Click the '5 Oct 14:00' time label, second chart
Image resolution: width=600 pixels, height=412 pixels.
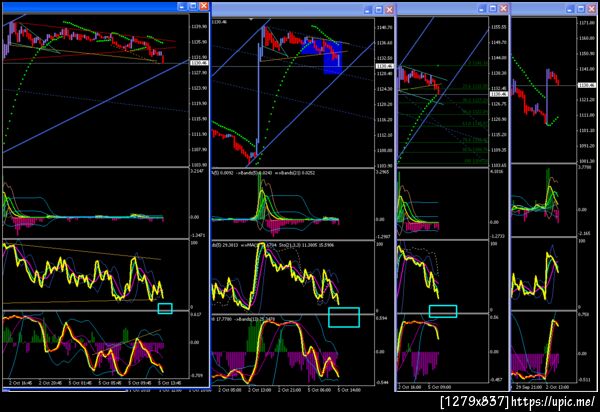(x=349, y=390)
